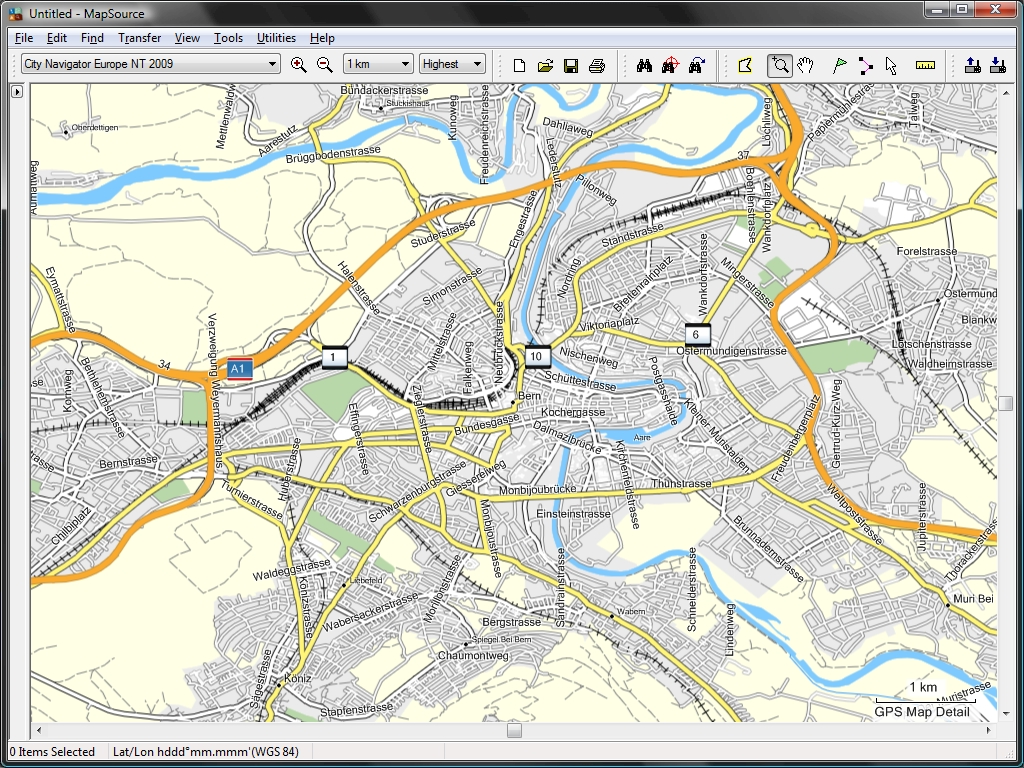Click the vertical scrollbar thumb beside the map
Image resolution: width=1024 pixels, height=768 pixels.
(1005, 404)
